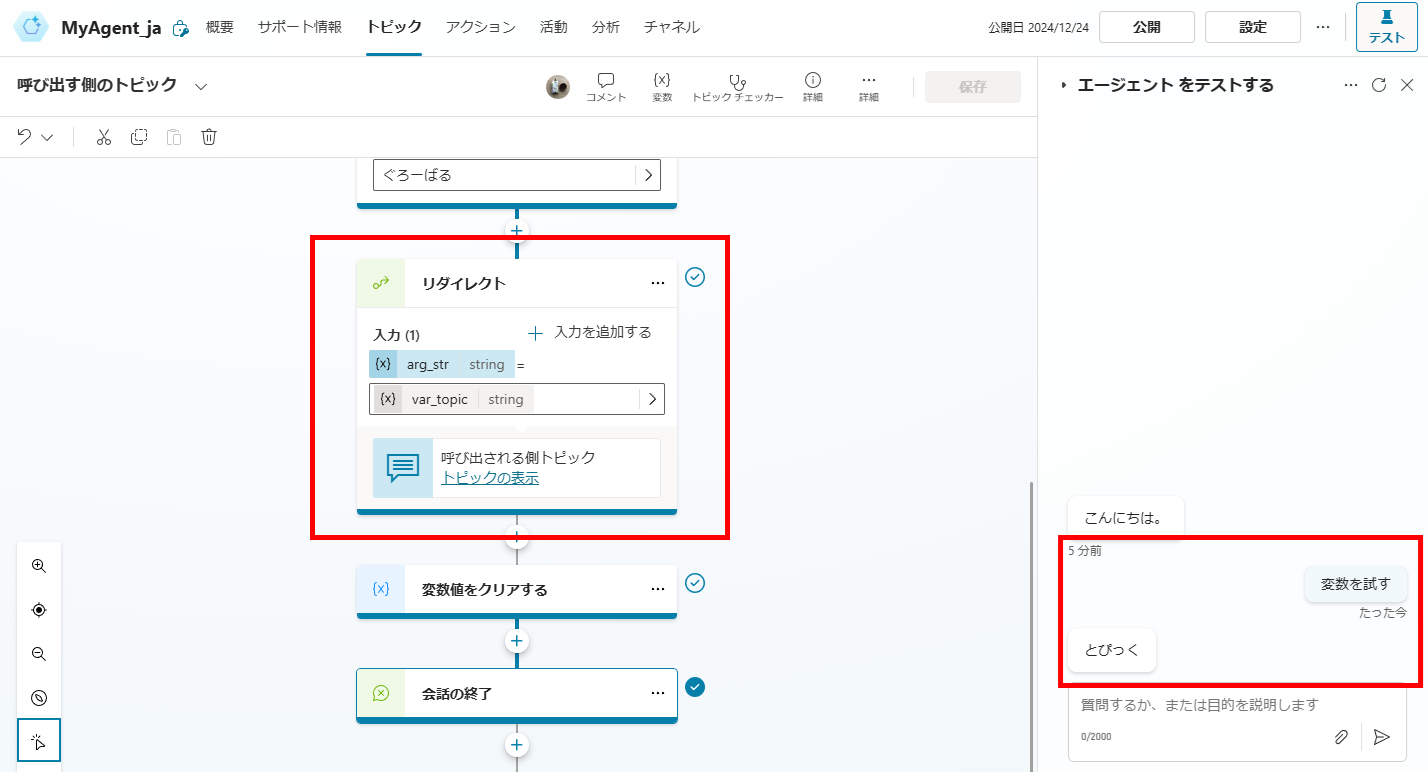Toggle the checkmark beside リダイレクト node
Viewport: 1428px width, 772px height.
[695, 277]
